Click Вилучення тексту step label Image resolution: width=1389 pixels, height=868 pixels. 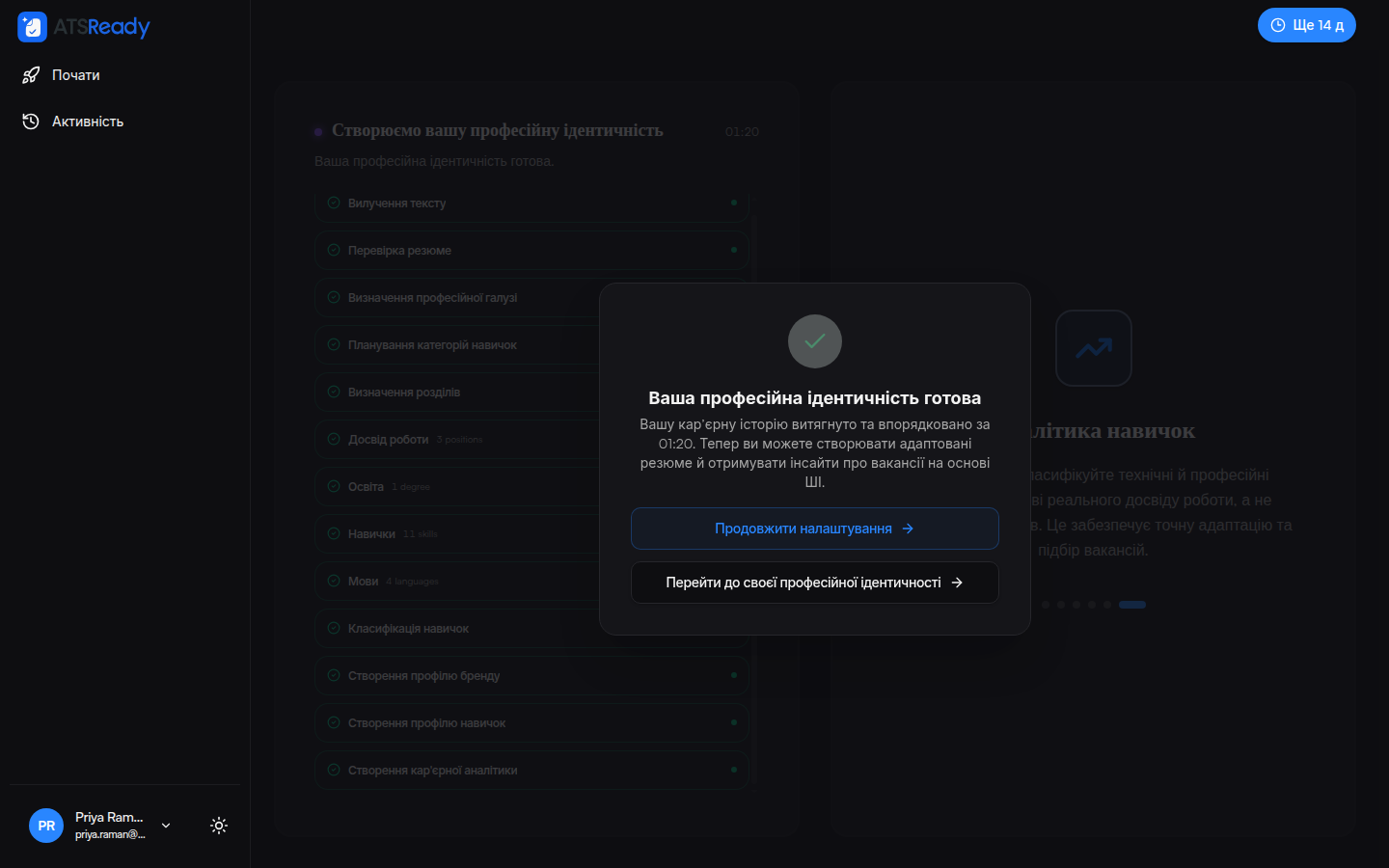tap(396, 203)
